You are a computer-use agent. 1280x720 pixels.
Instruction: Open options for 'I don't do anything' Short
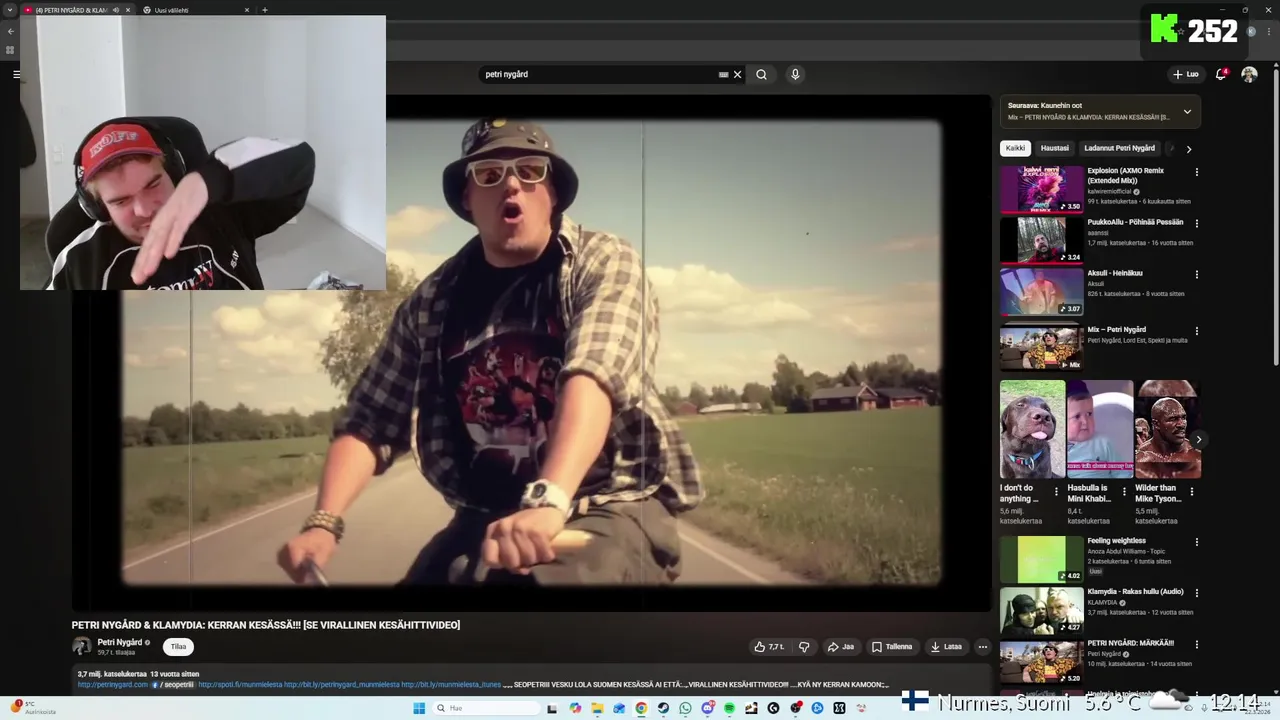tap(1056, 491)
